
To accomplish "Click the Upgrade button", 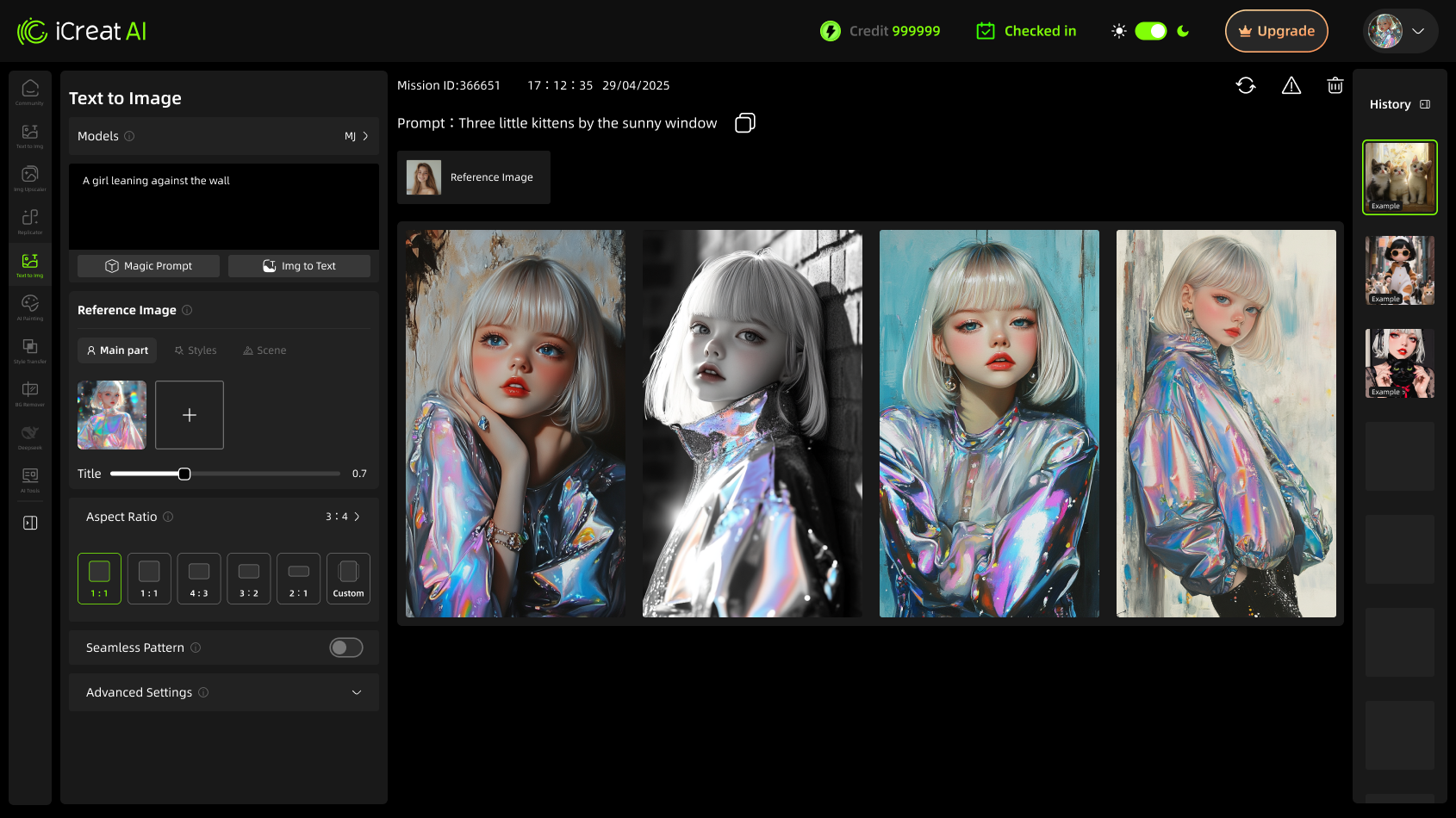I will tap(1276, 30).
